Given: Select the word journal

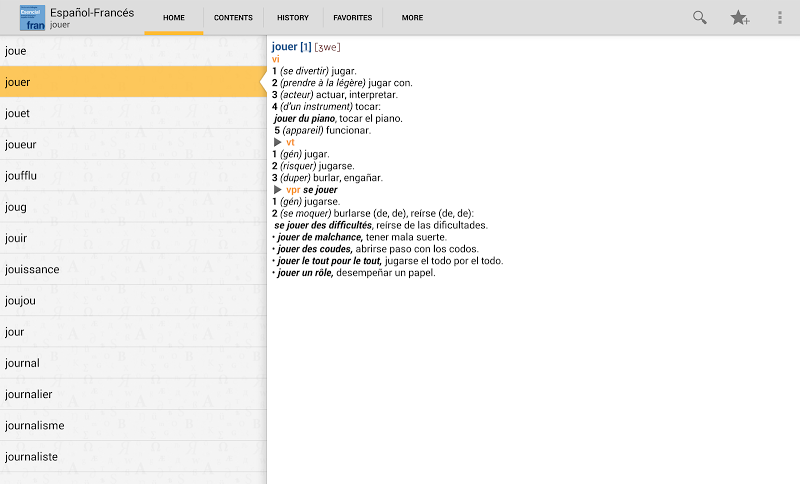Looking at the screenshot, I should [x=133, y=363].
